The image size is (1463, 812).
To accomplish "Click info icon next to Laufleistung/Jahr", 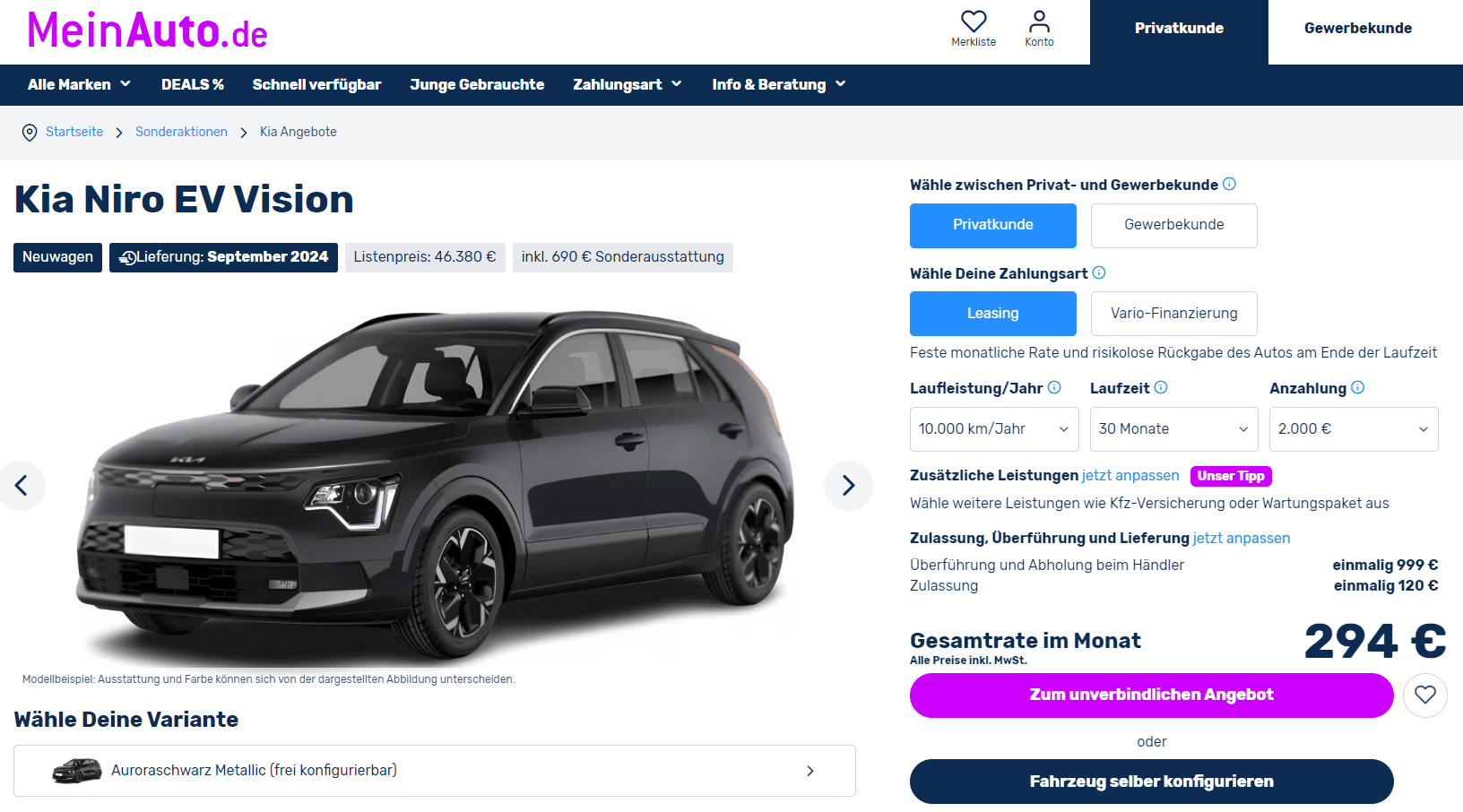I will point(1054,387).
